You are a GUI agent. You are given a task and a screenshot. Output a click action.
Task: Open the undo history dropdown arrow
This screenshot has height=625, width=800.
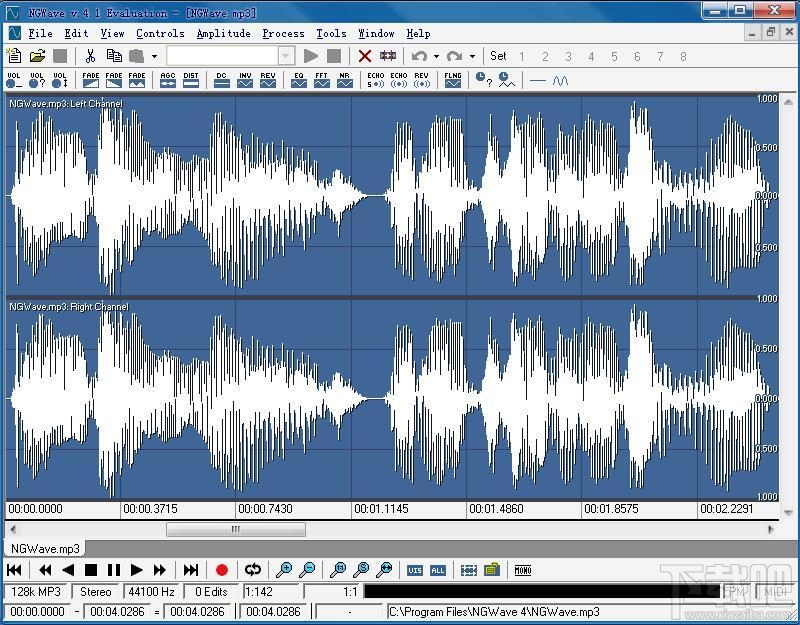pyautogui.click(x=436, y=57)
